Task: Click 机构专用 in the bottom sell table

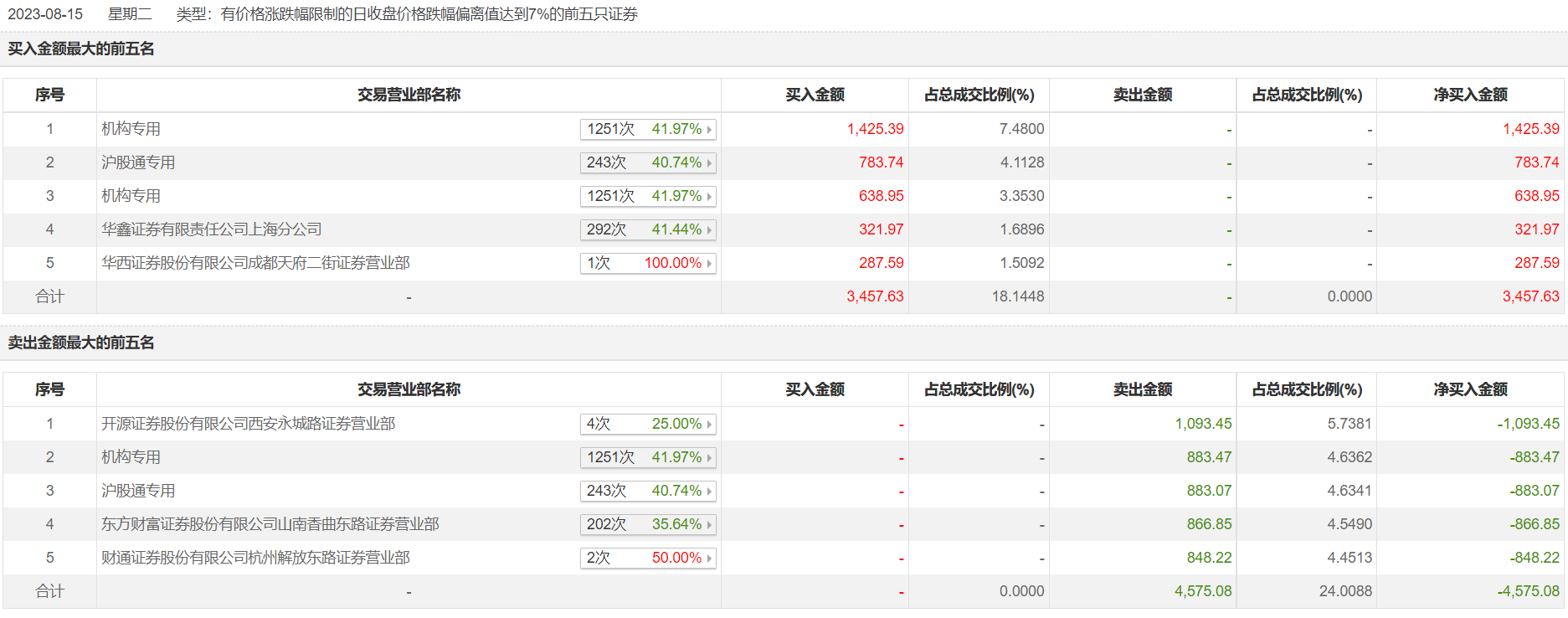Action: 131,457
